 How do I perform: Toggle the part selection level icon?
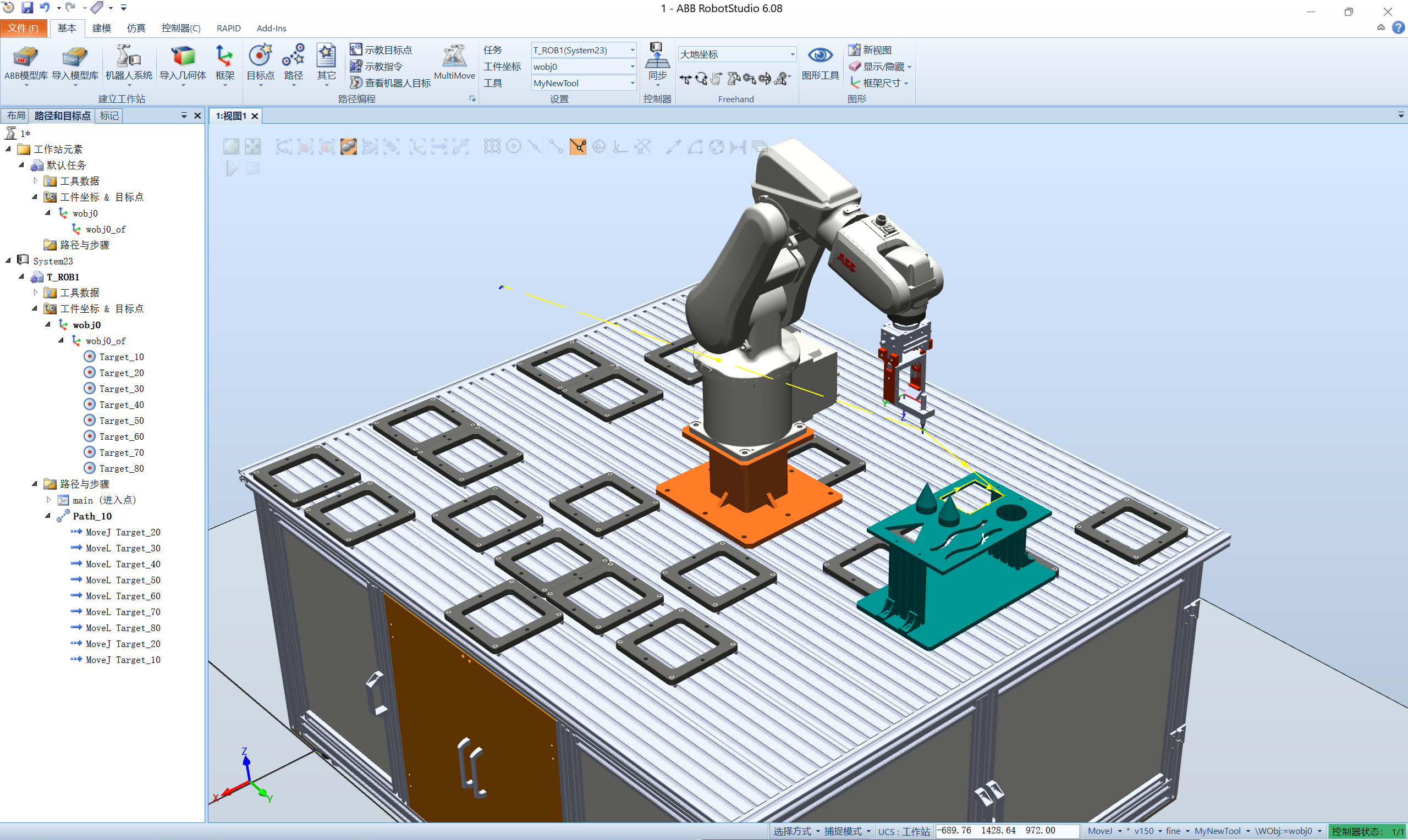(x=349, y=147)
